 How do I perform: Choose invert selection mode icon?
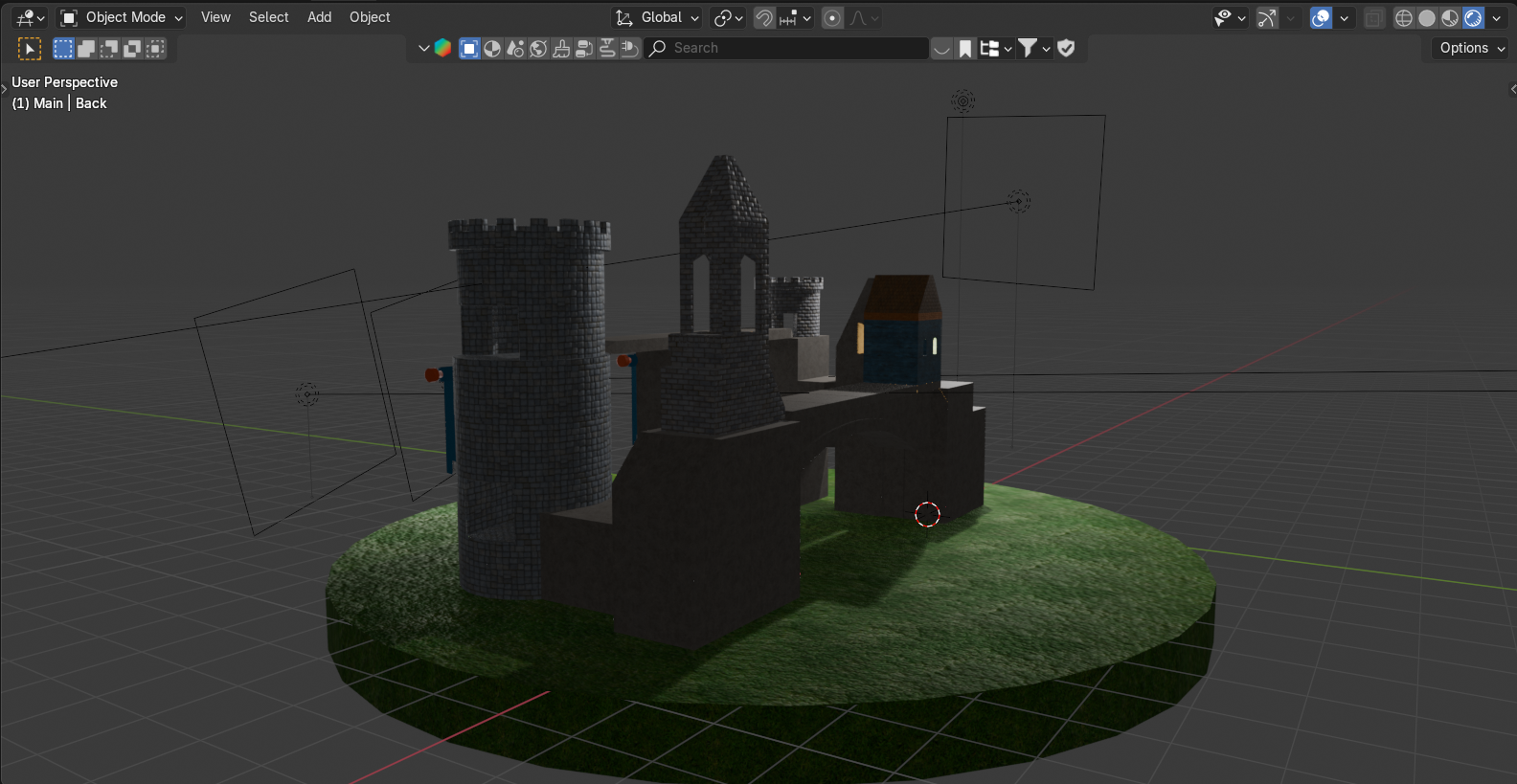(x=132, y=48)
